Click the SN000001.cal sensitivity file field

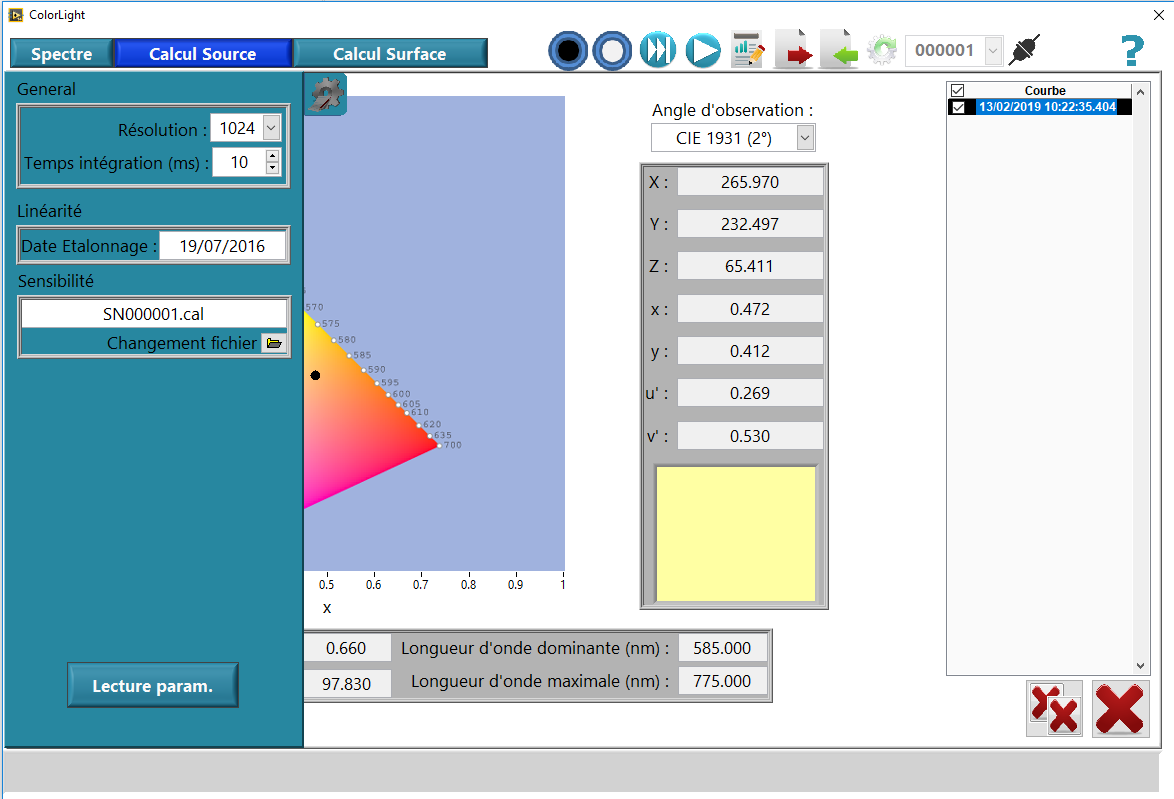pos(153,314)
